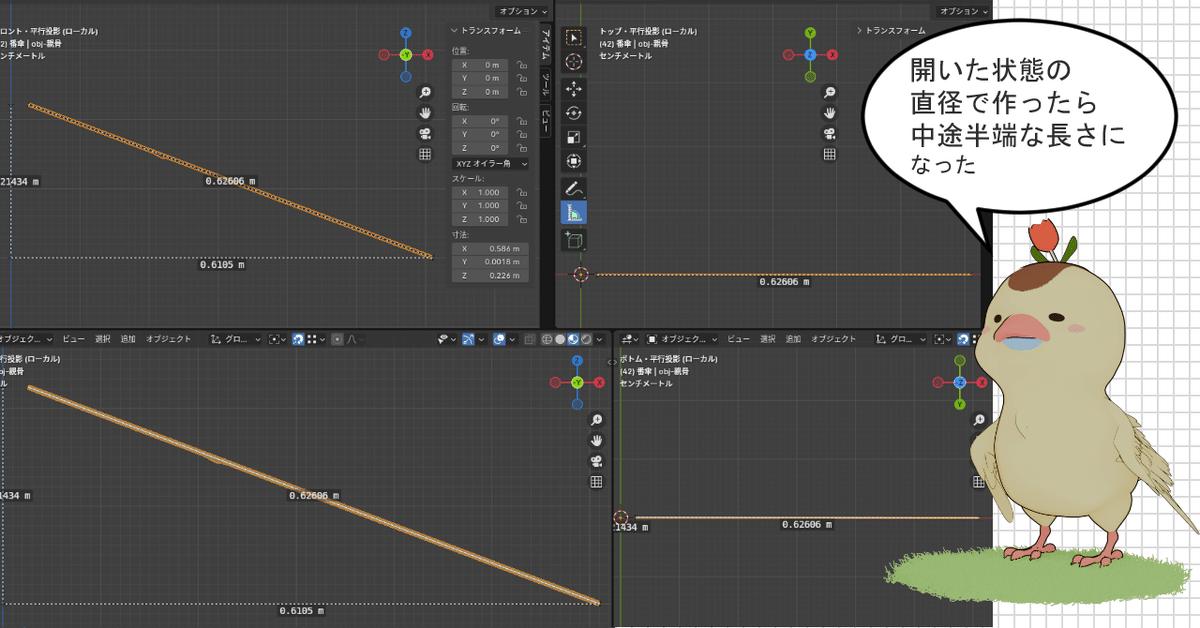Toggle lock for Location Y
The image size is (1200, 628).
(521, 78)
